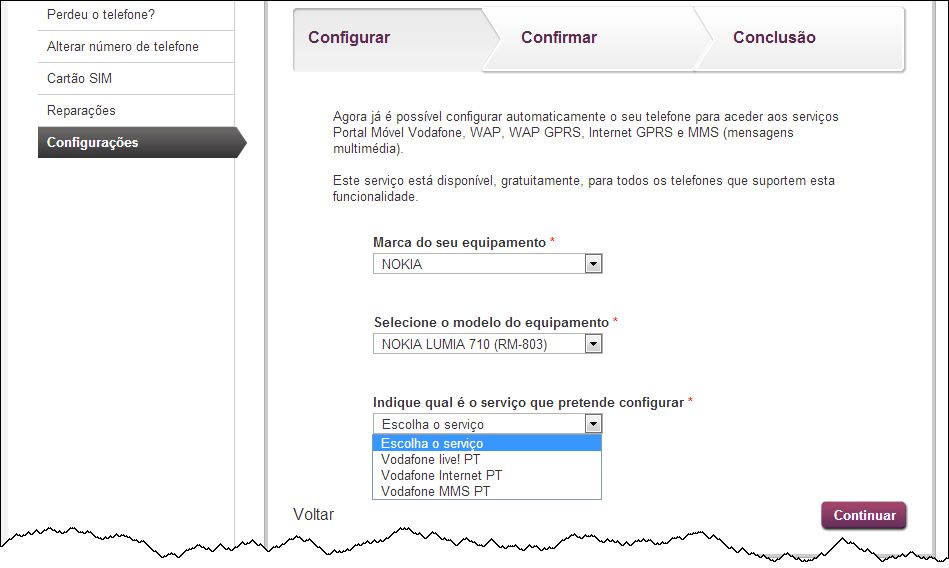Select 'Reparações' in the sidebar
The height and width of the screenshot is (568, 949).
coord(81,110)
